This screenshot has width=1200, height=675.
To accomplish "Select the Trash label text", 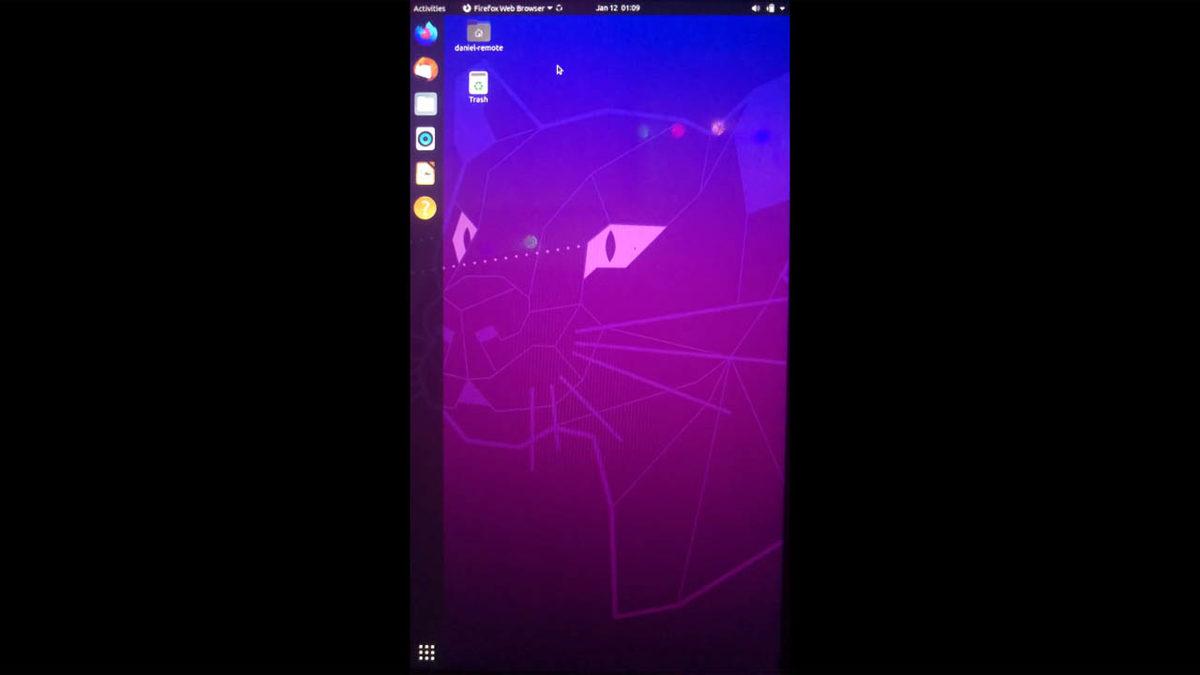I will [x=477, y=99].
